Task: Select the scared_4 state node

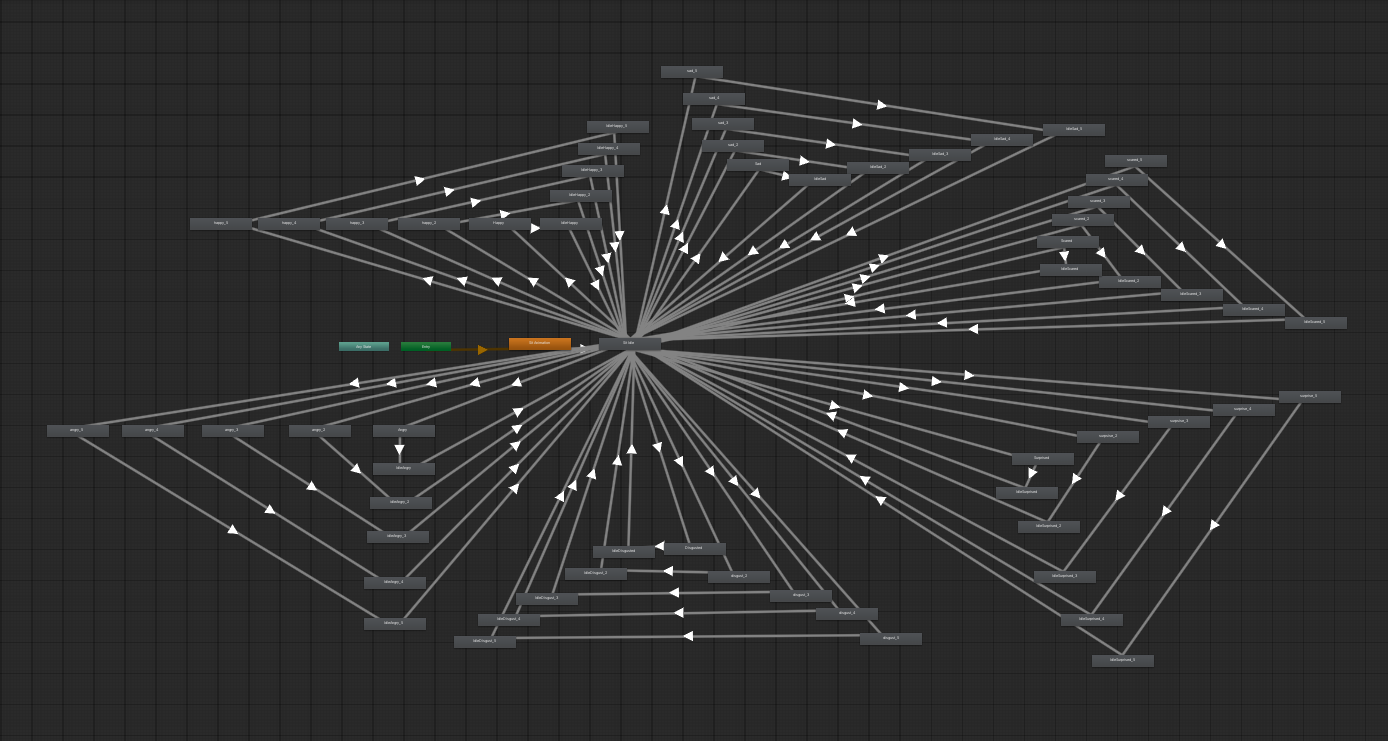Action: coord(1117,180)
